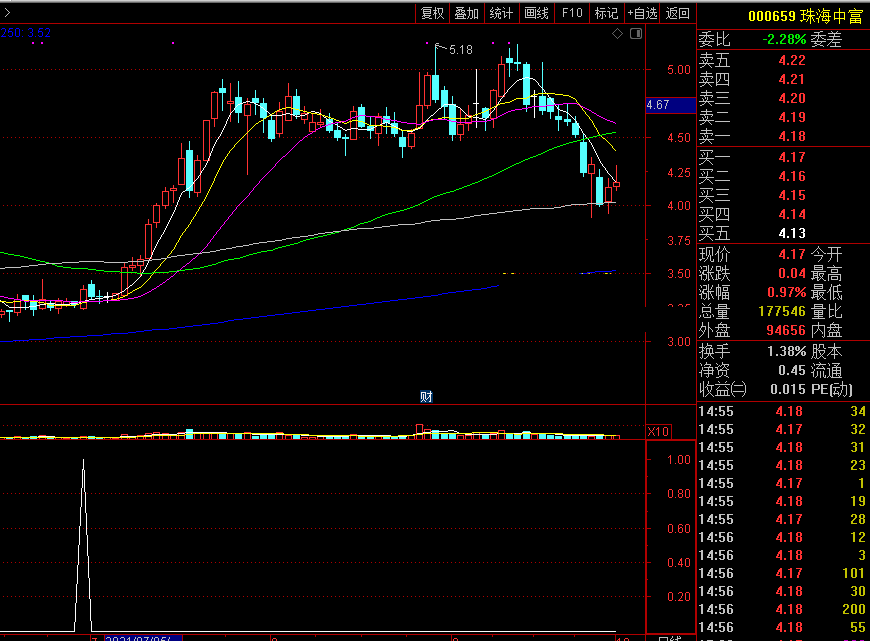
Task: Expand the panel with top-left arrow
Action: pos(7,12)
